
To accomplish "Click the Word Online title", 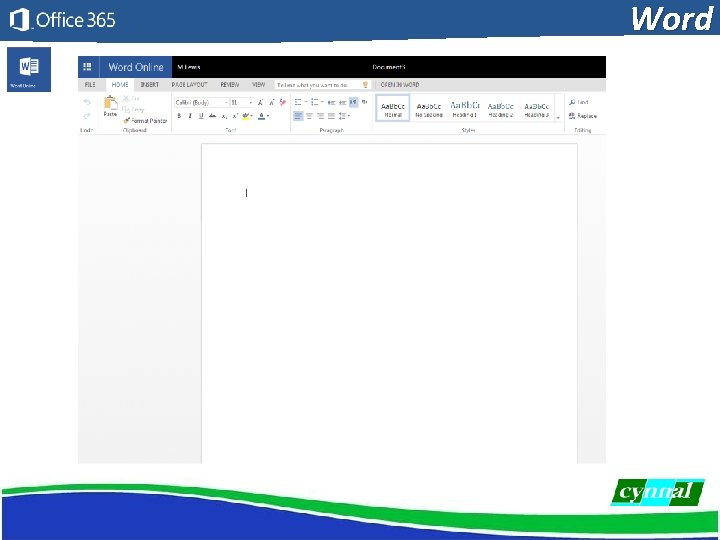I will [x=136, y=67].
